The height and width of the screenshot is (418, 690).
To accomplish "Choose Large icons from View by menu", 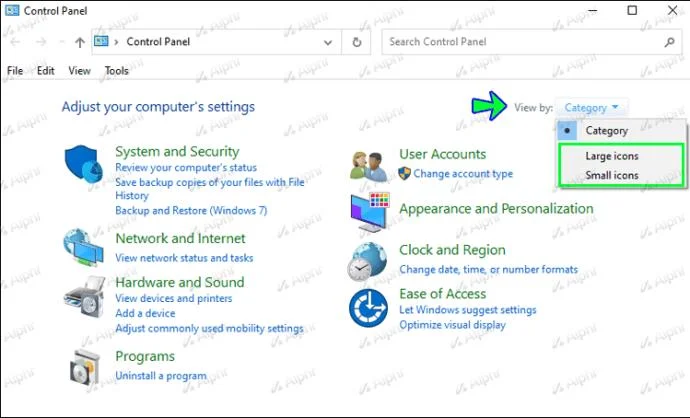I will click(x=612, y=156).
